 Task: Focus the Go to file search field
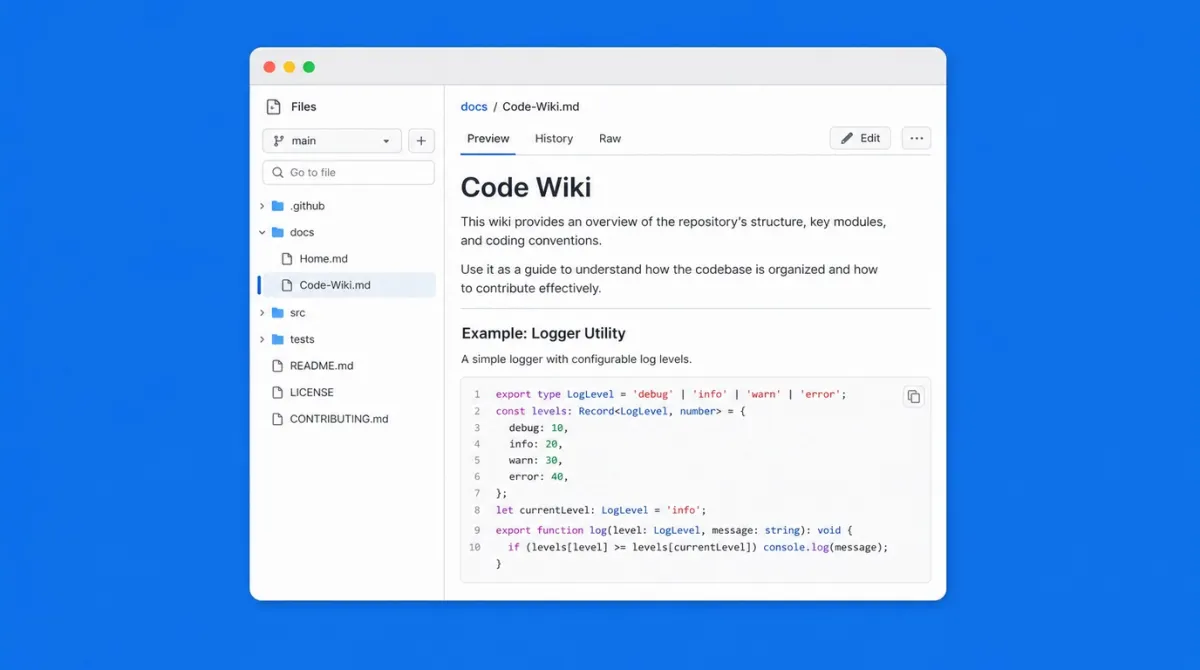click(348, 173)
